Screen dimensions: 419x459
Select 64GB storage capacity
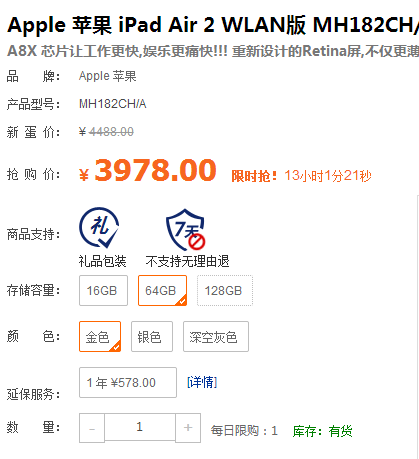click(x=162, y=290)
